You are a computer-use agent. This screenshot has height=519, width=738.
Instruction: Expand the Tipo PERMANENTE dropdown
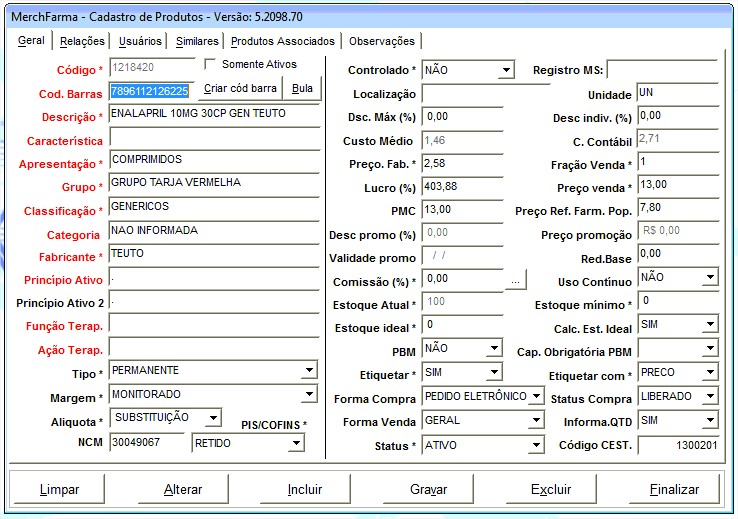coord(308,371)
